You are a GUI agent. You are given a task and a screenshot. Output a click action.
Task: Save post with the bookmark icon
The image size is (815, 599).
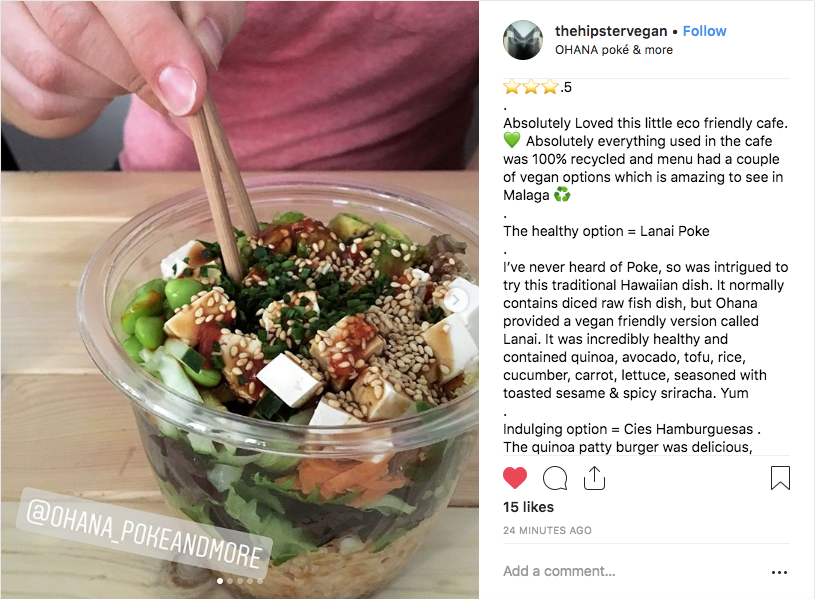(x=780, y=478)
